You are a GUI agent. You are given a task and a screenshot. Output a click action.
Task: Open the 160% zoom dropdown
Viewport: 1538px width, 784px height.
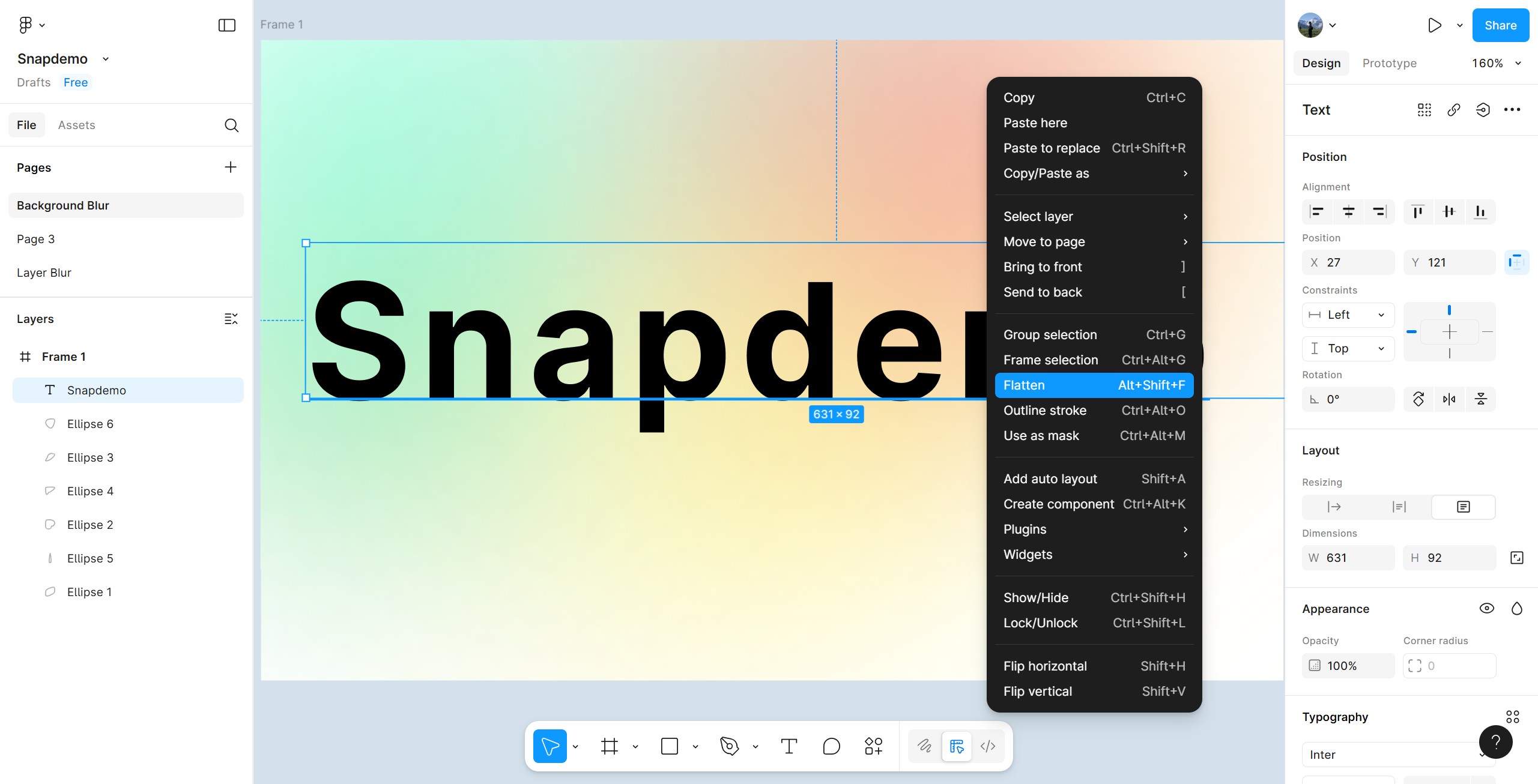click(1496, 63)
